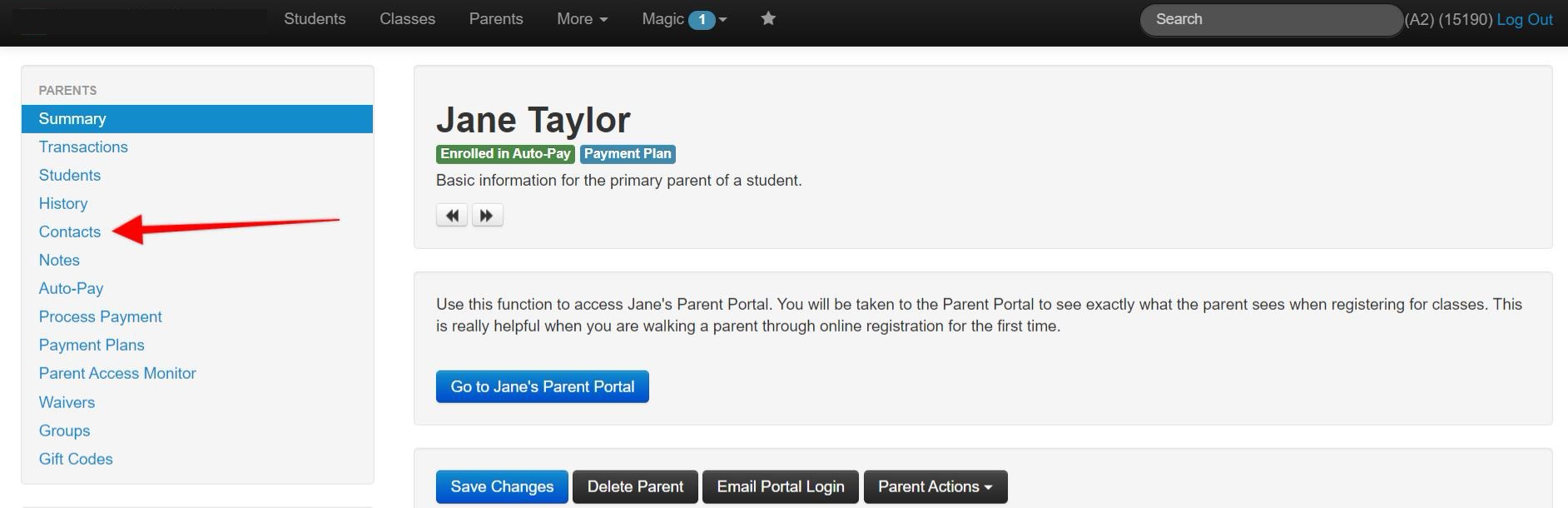
Task: Go to previous parent record arrow
Action: click(452, 216)
